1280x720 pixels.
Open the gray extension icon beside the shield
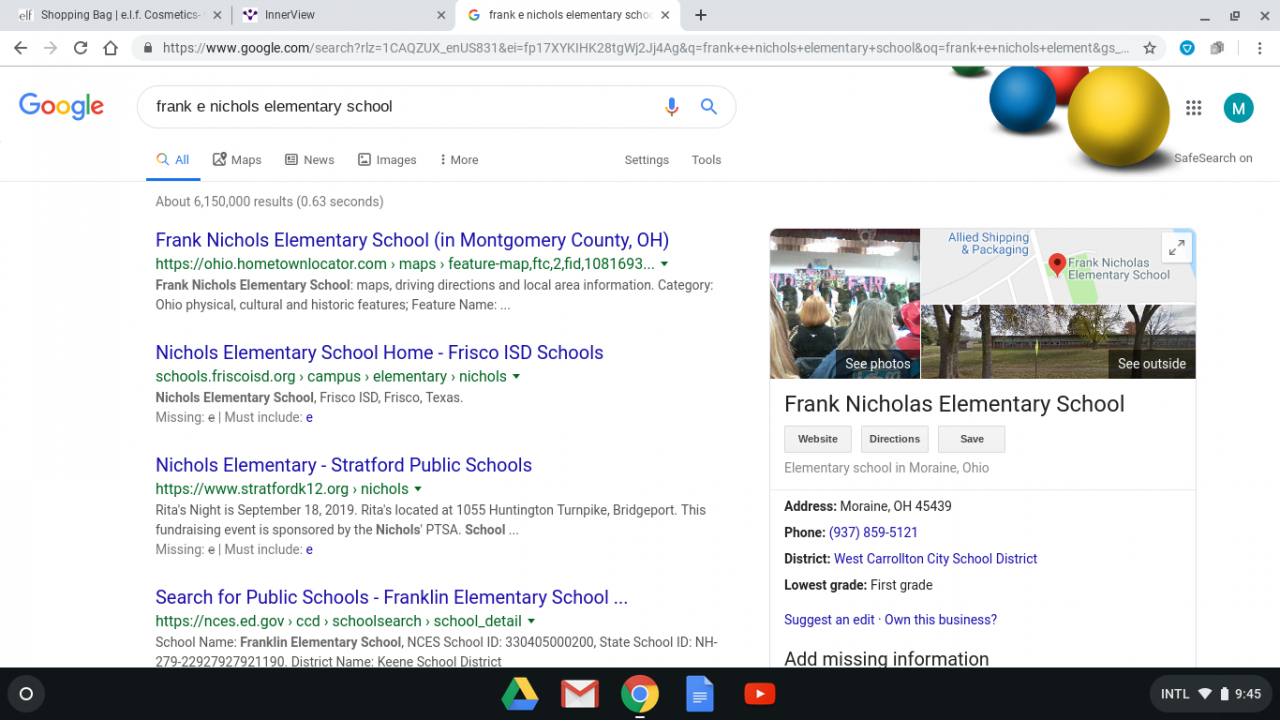(1217, 48)
